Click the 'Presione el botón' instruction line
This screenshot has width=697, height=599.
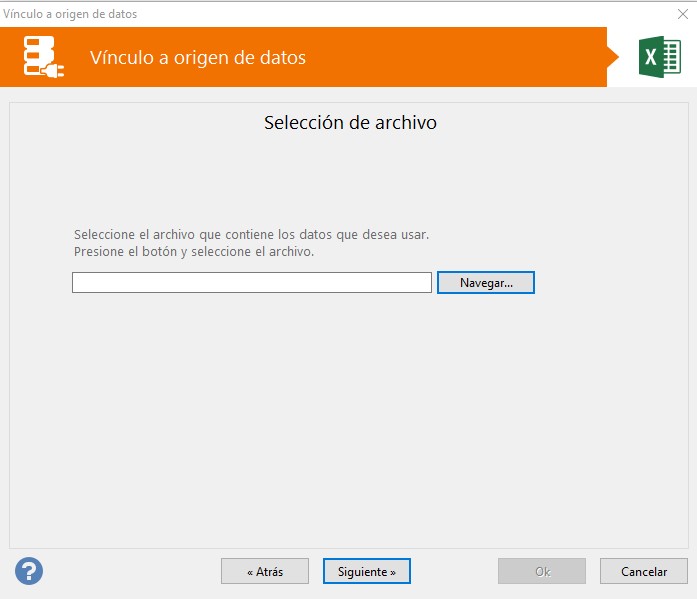[x=194, y=252]
